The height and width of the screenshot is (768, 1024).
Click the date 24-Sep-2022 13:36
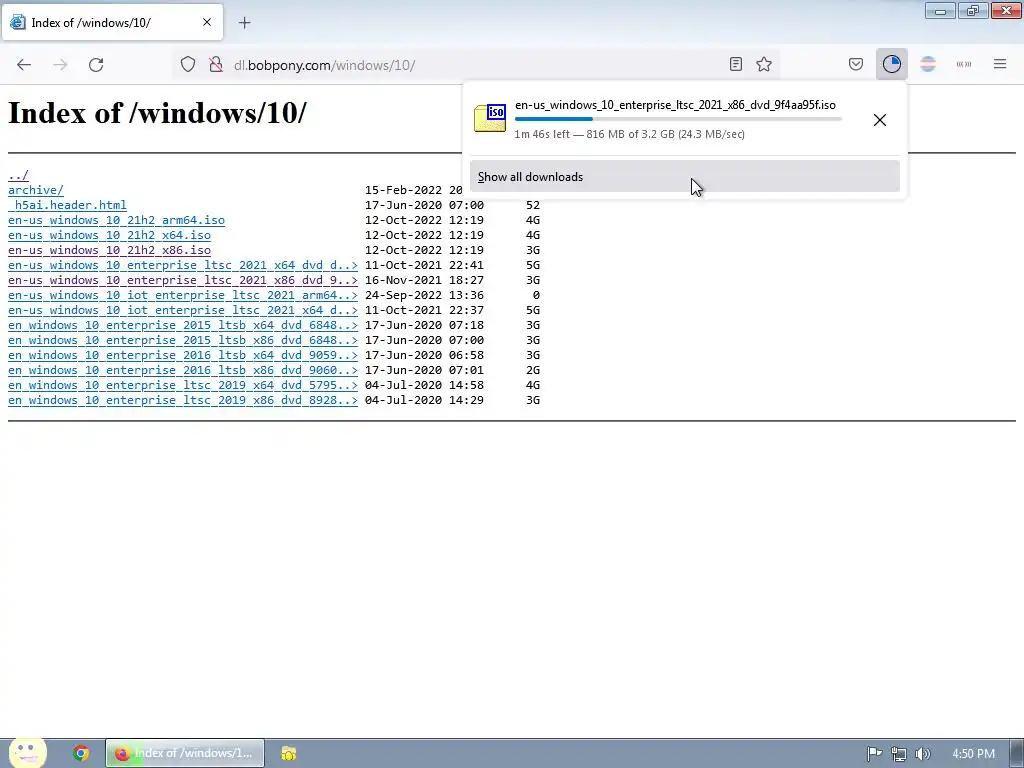424,295
